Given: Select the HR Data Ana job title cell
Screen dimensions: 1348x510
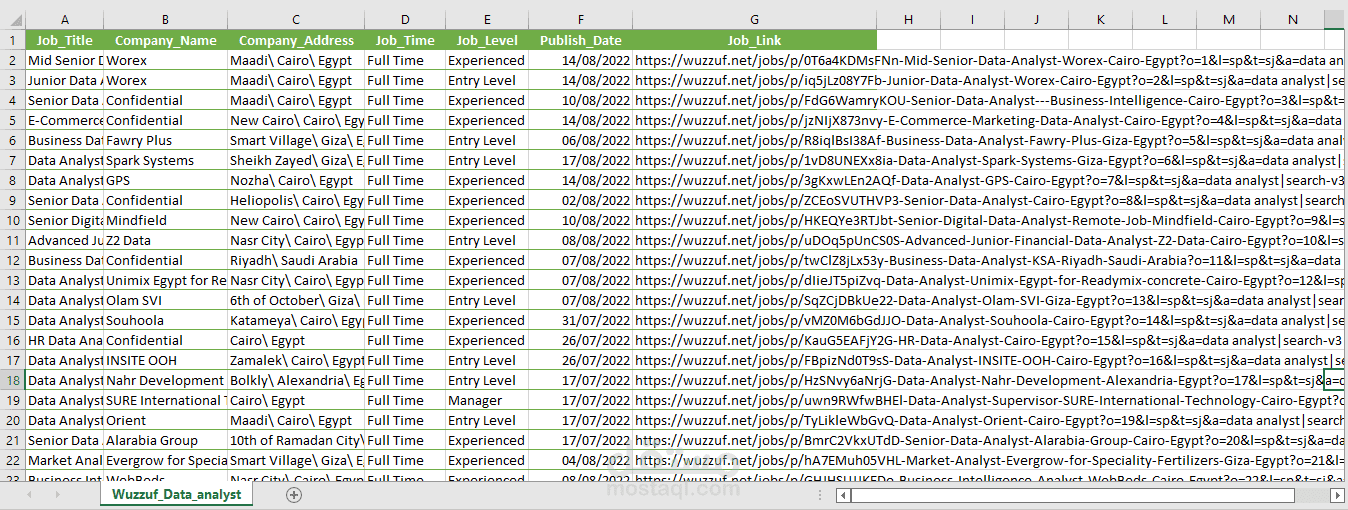Looking at the screenshot, I should tap(65, 340).
